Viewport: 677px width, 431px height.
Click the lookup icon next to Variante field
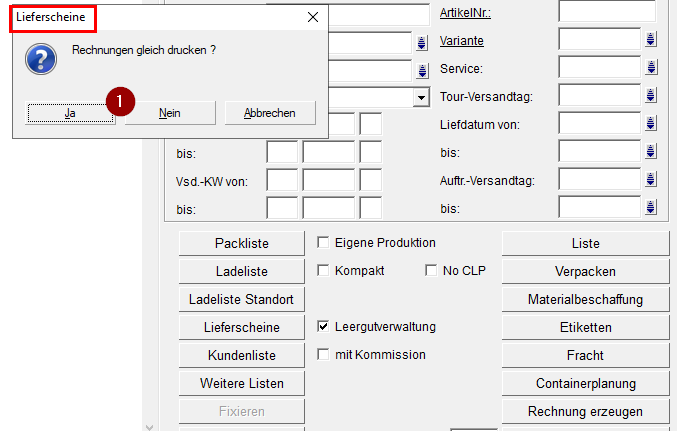tap(651, 40)
